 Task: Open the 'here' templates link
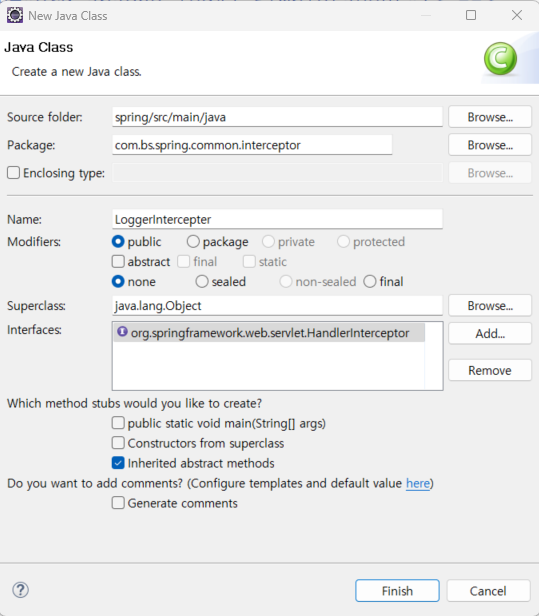pos(418,483)
